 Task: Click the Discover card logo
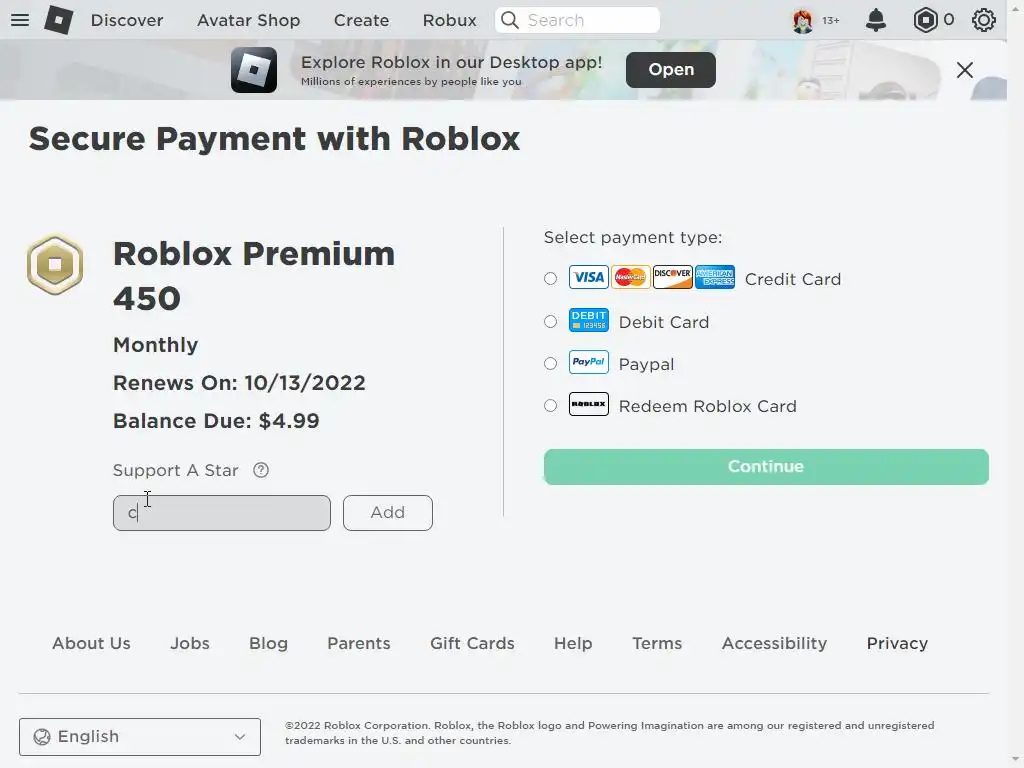point(673,278)
